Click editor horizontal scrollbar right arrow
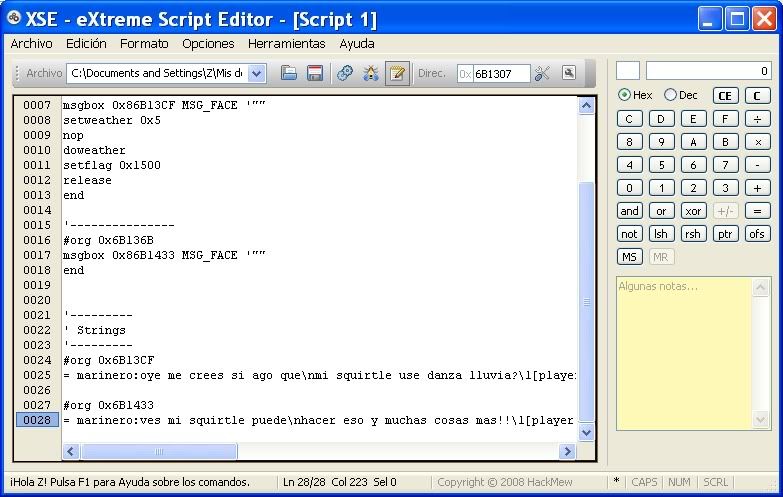This screenshot has height=497, width=783. click(x=567, y=452)
